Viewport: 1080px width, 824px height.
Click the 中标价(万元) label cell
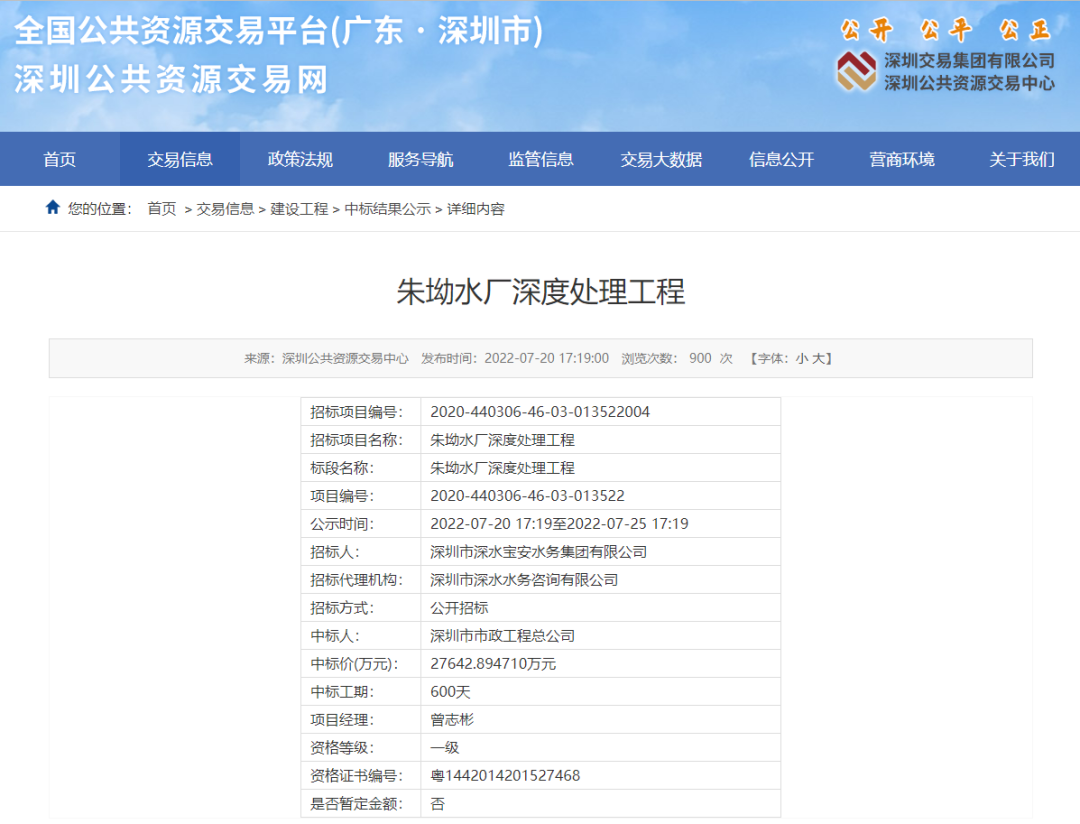click(361, 663)
